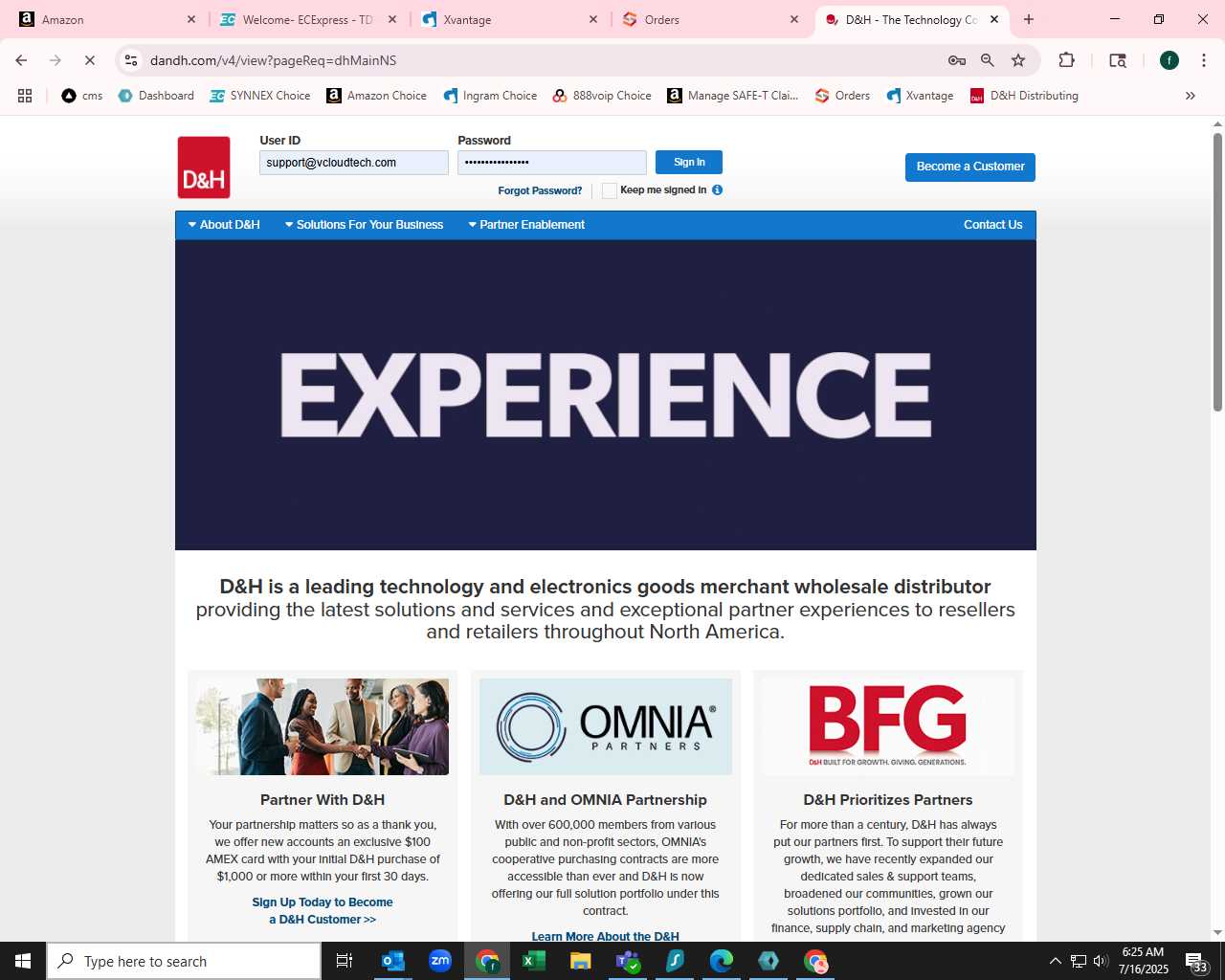Click the zoom magnifier icon in address bar
The image size is (1225, 980).
988,60
